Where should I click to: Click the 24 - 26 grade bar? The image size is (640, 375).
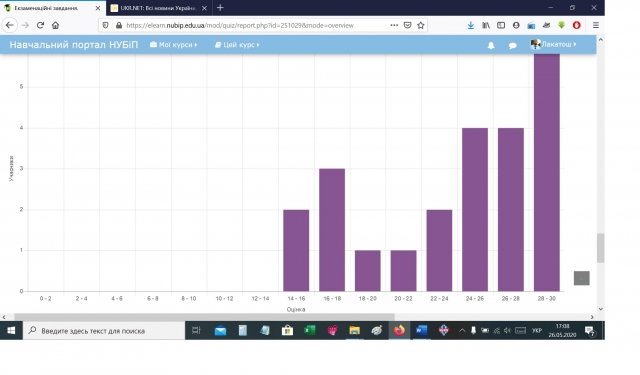[475, 210]
